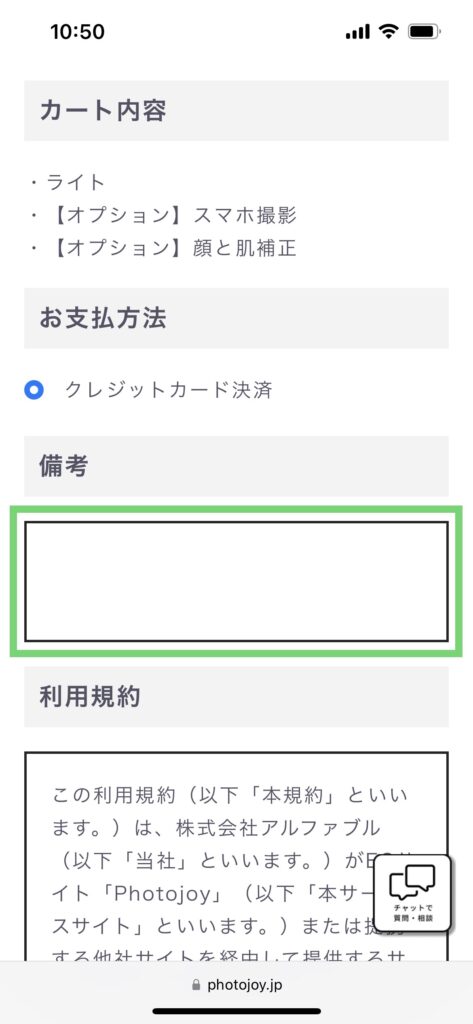Focus the 備考 remarks text box
This screenshot has height=1024, width=473.
236,581
